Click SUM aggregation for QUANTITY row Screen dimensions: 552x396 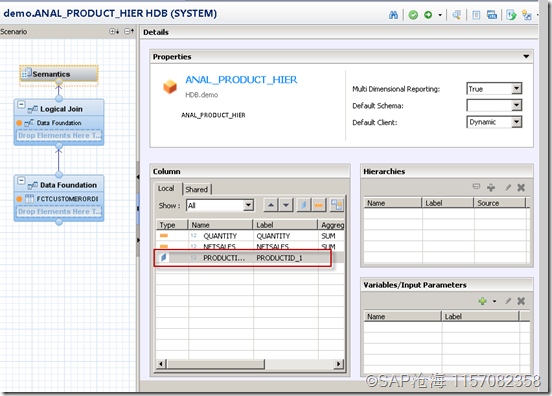[328, 236]
